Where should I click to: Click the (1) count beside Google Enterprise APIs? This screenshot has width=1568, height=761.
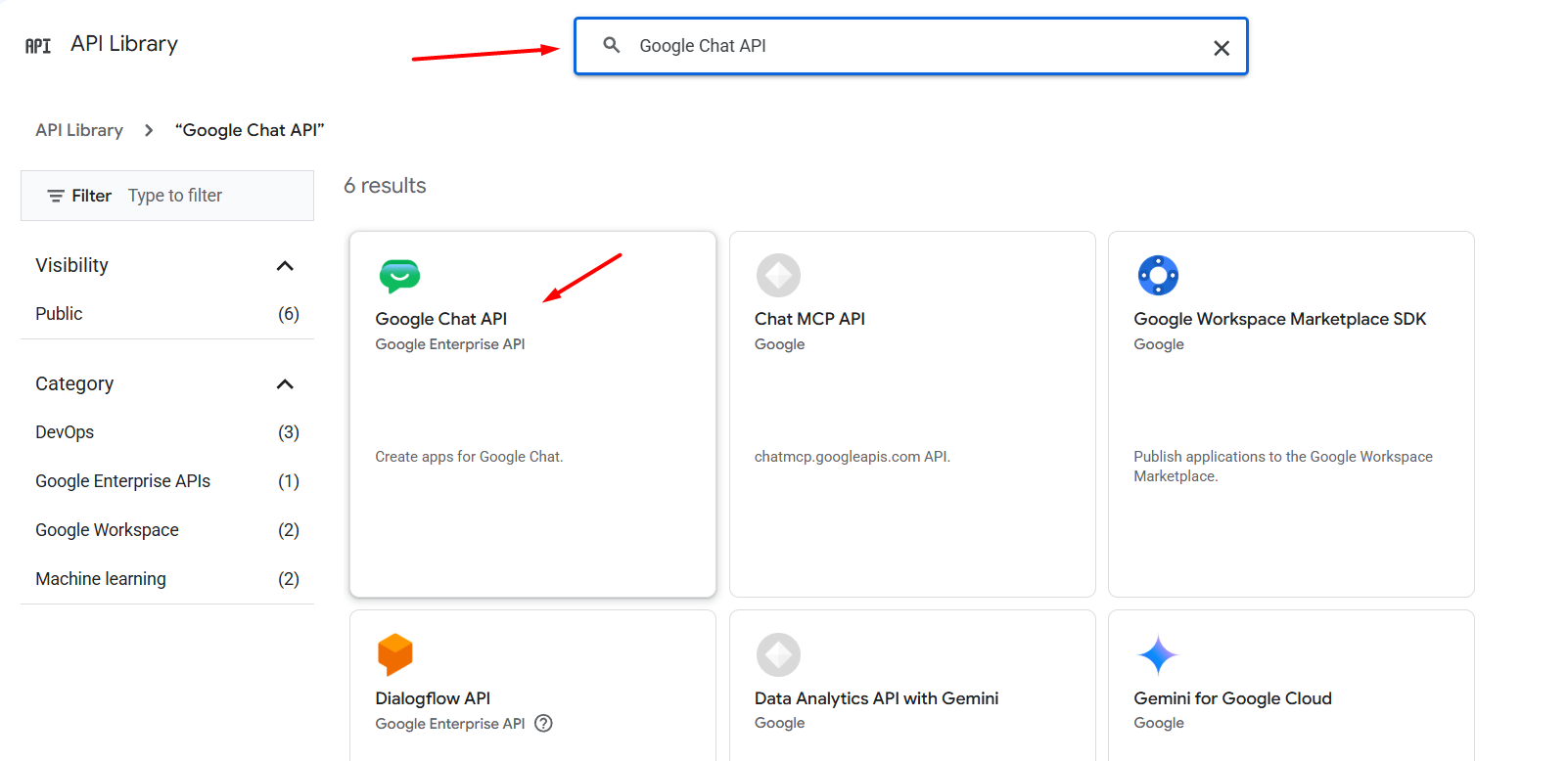tap(288, 481)
